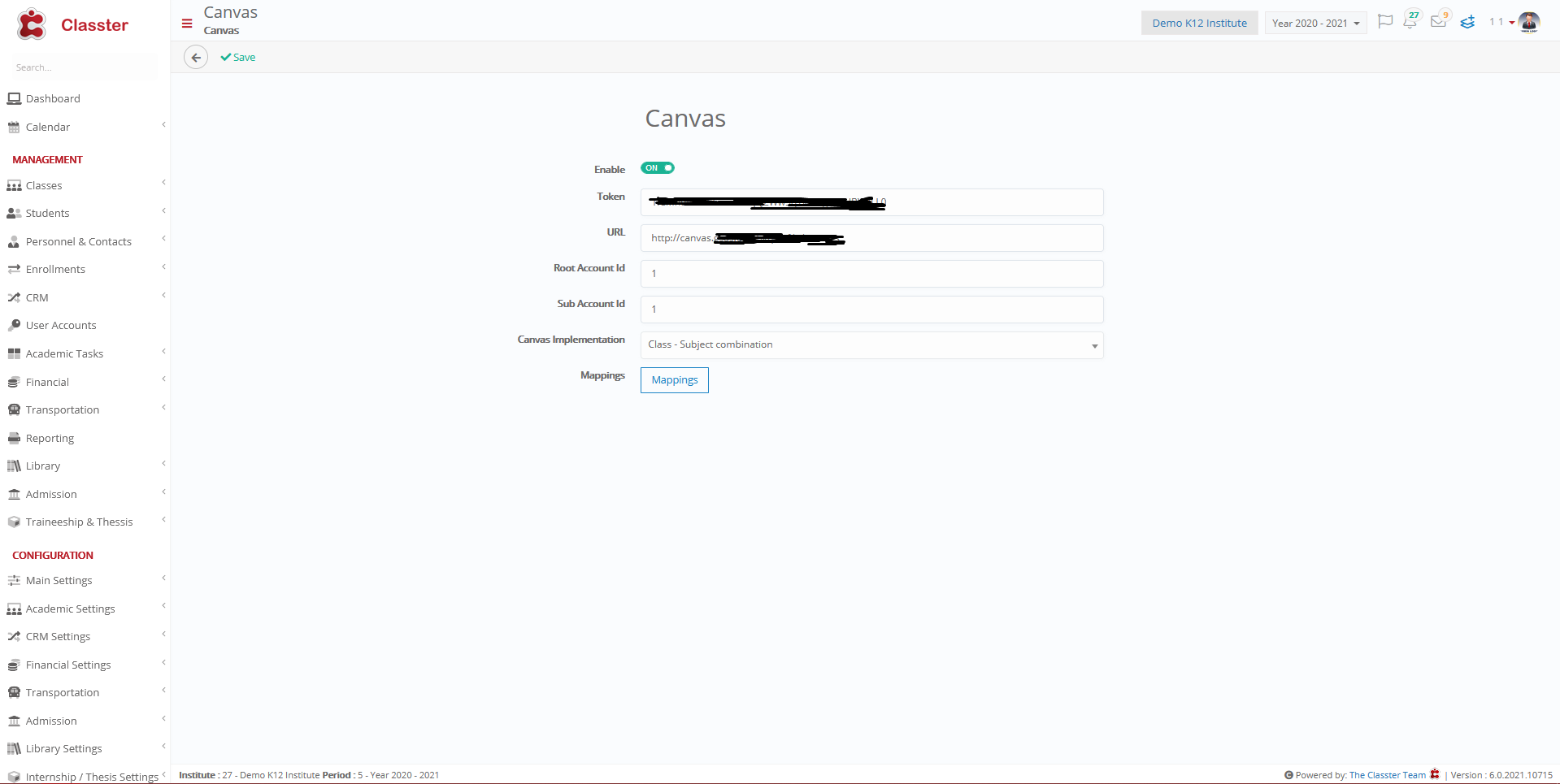Click the Demo K12 Institute button
Viewport: 1560px width, 784px height.
point(1199,23)
